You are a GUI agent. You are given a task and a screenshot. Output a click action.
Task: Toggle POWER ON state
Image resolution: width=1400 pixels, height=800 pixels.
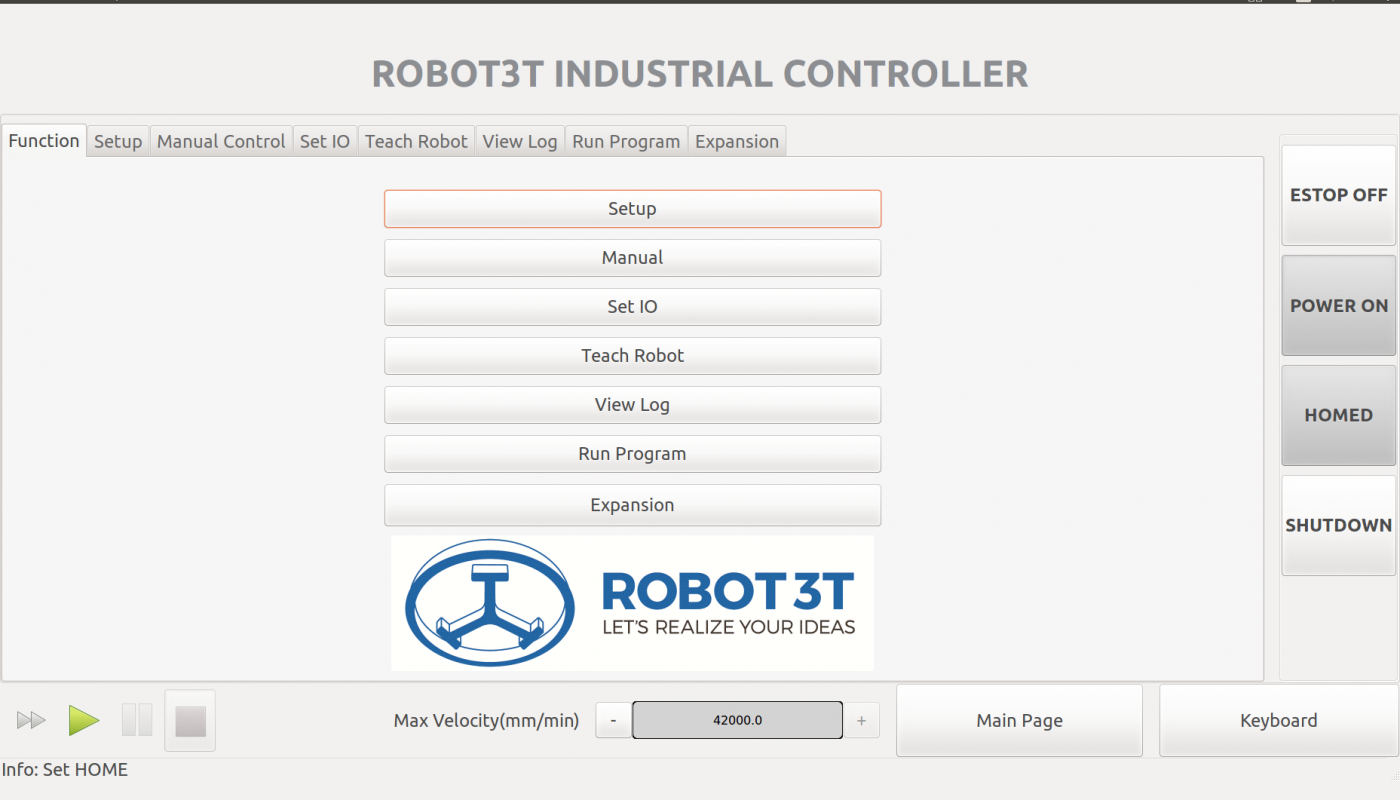tap(1338, 305)
